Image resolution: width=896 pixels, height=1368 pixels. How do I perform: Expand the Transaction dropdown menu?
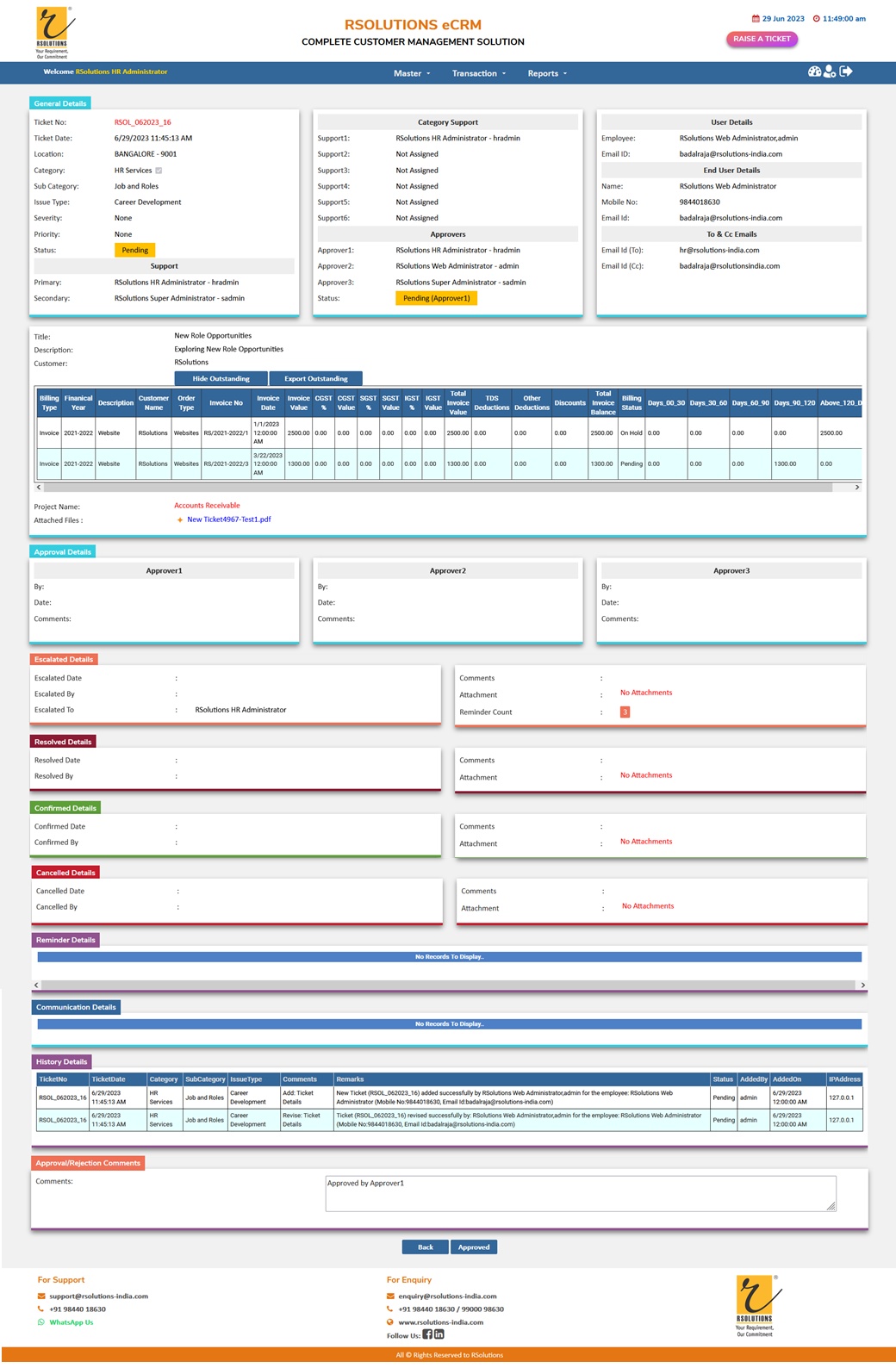[478, 74]
